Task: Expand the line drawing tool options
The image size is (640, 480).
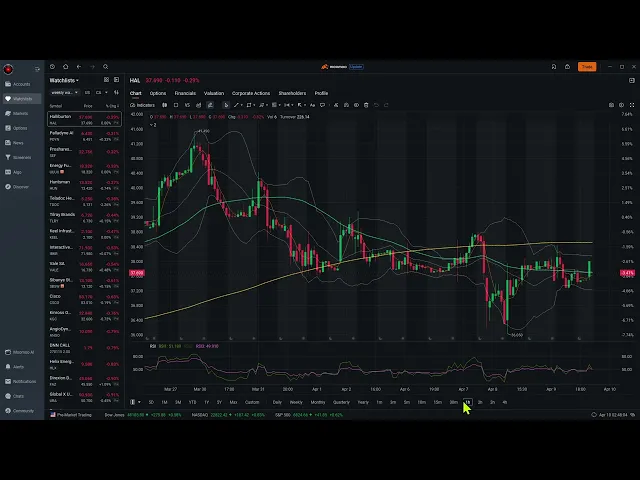Action: click(241, 105)
